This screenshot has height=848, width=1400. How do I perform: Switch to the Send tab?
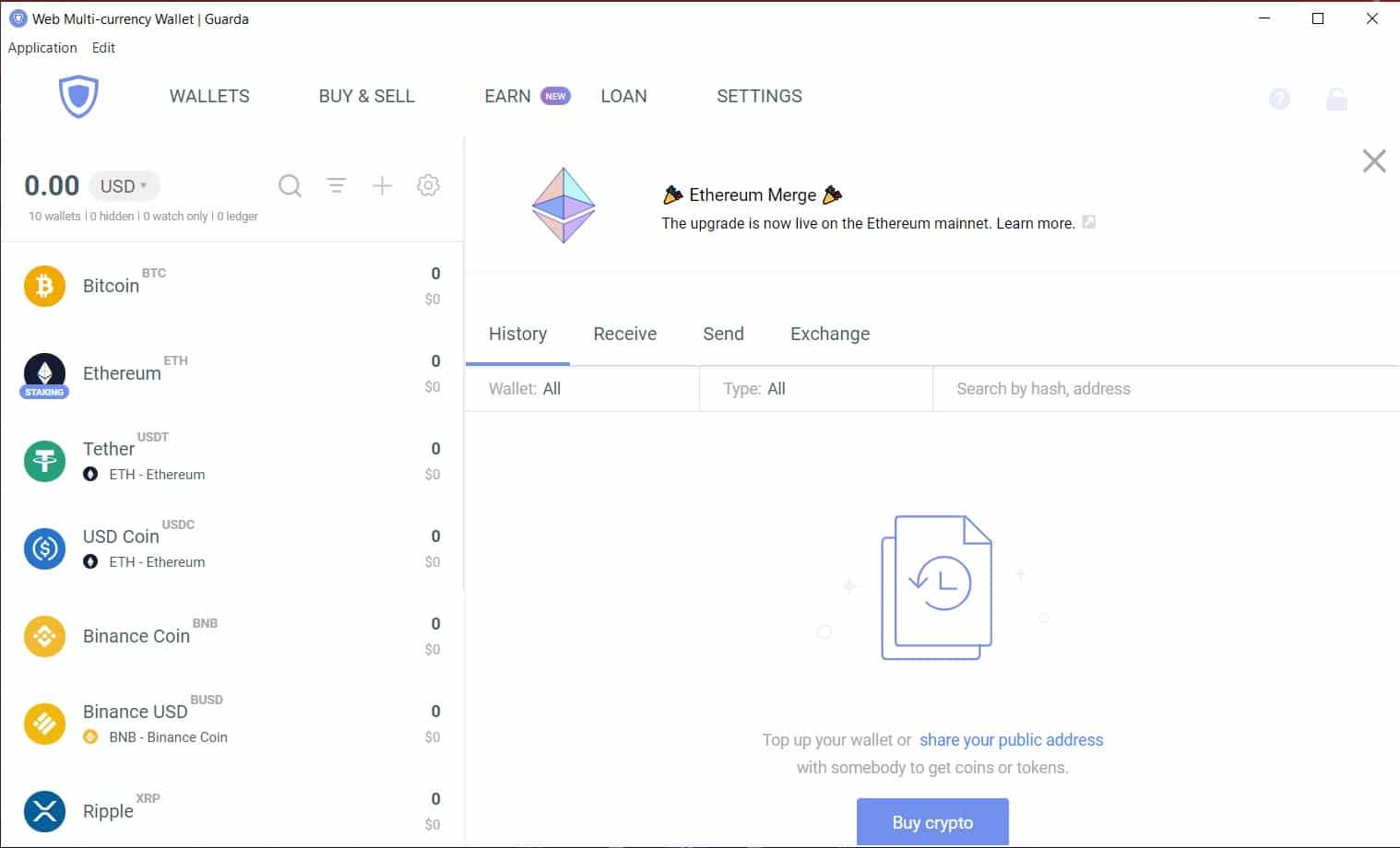tap(723, 334)
